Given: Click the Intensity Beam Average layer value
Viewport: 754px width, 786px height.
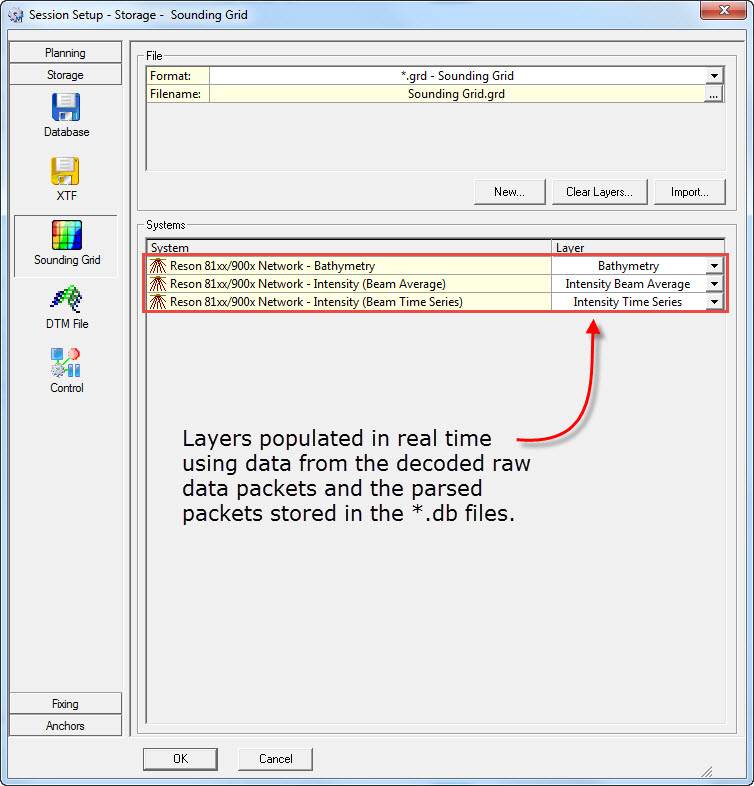Looking at the screenshot, I should click(629, 284).
